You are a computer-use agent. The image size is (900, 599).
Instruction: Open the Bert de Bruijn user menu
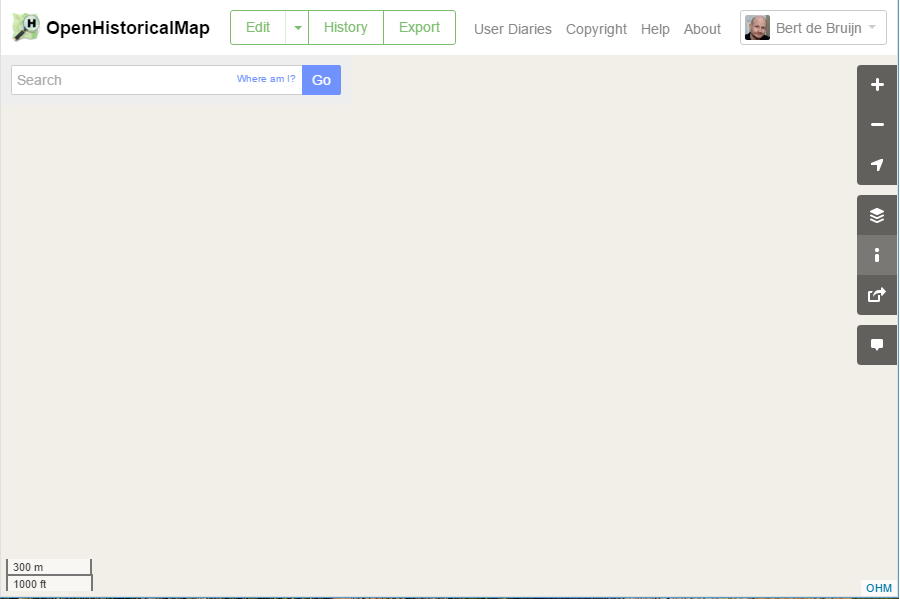click(x=813, y=28)
